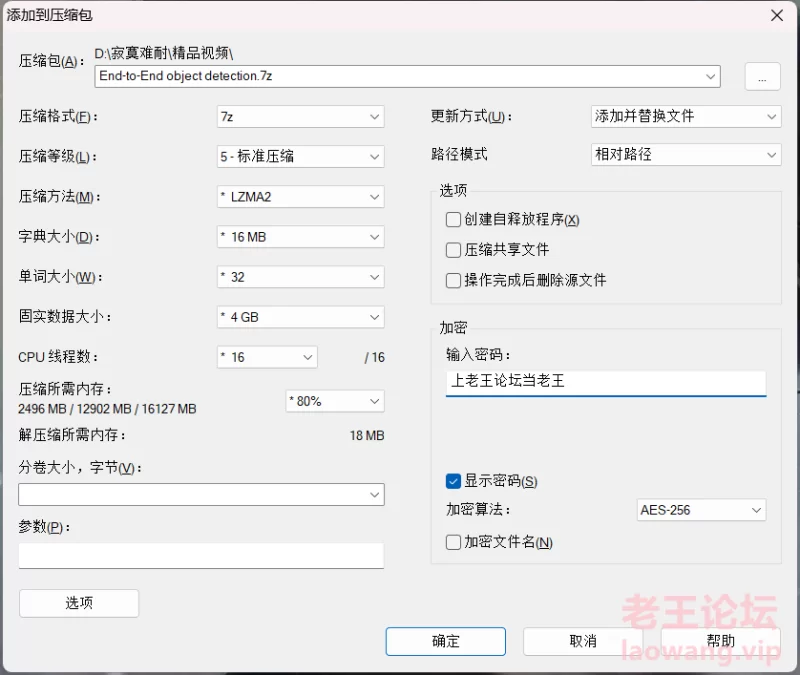This screenshot has width=800, height=675.
Task: Expand the archive name dropdown
Action: (x=710, y=77)
